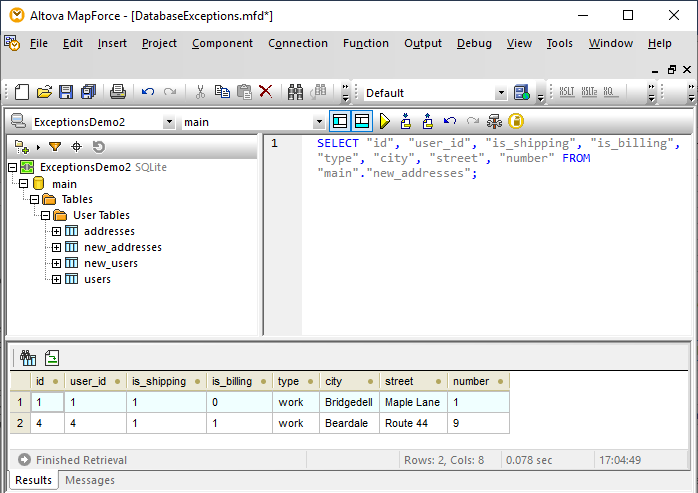Toggle the database browser pane button

coord(340,121)
